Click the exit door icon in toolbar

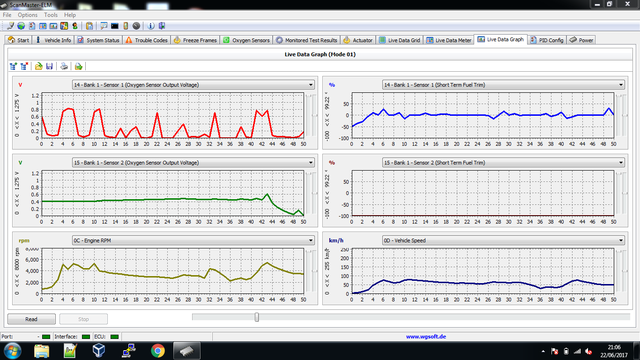[x=162, y=26]
